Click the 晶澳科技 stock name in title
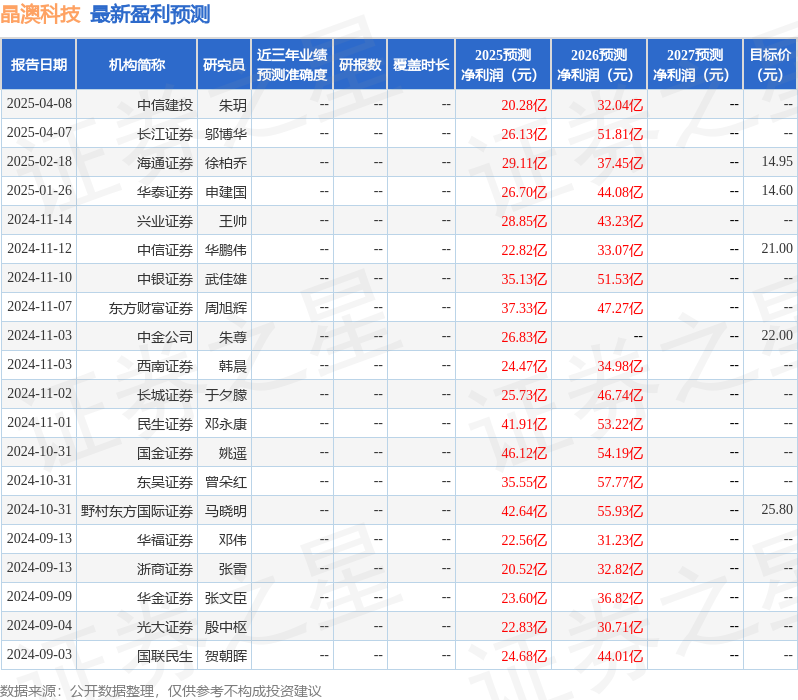 coord(40,15)
